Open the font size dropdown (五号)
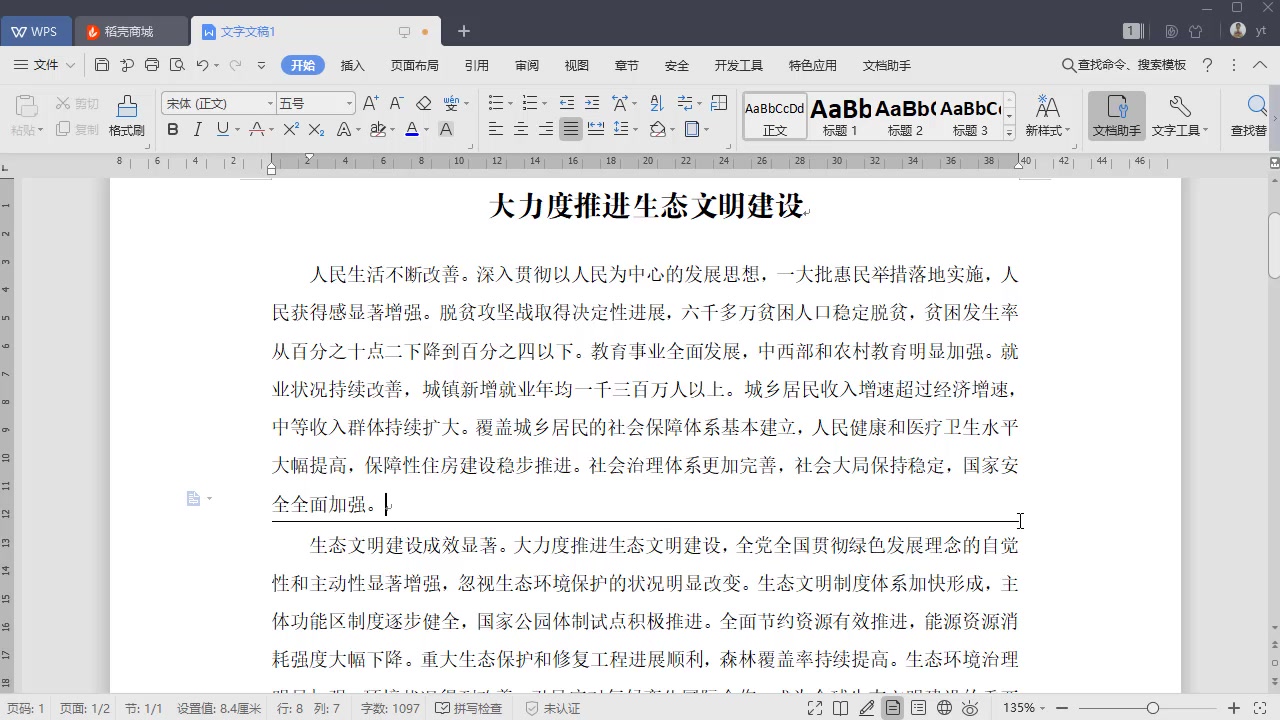The width and height of the screenshot is (1280, 720). (x=349, y=103)
